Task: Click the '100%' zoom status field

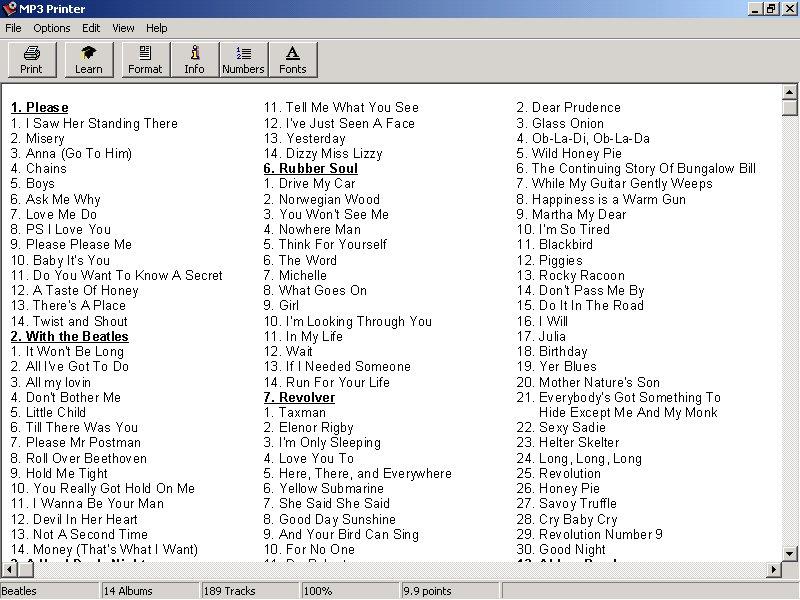Action: [x=351, y=591]
